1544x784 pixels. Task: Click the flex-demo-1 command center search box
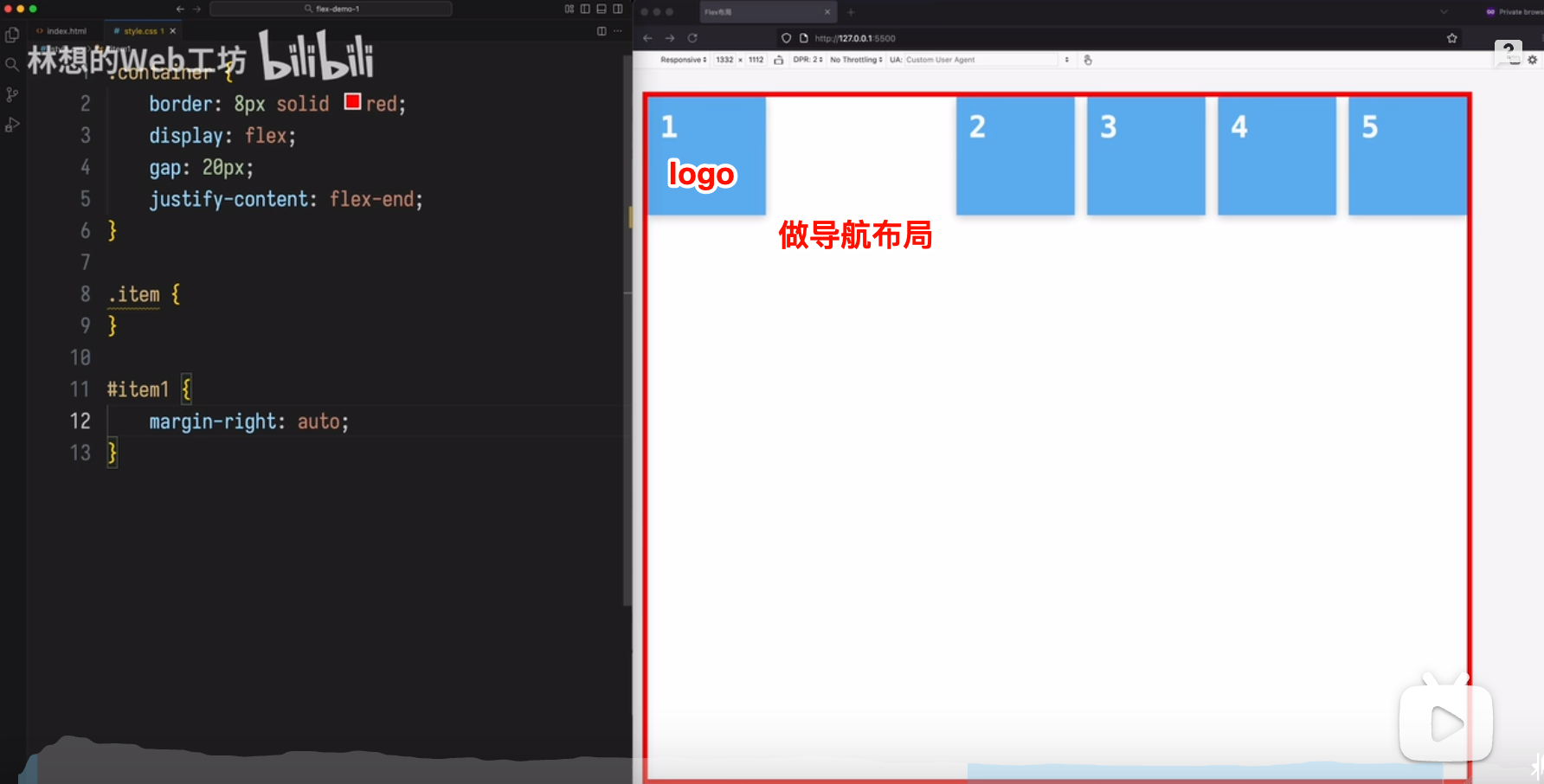pos(331,9)
